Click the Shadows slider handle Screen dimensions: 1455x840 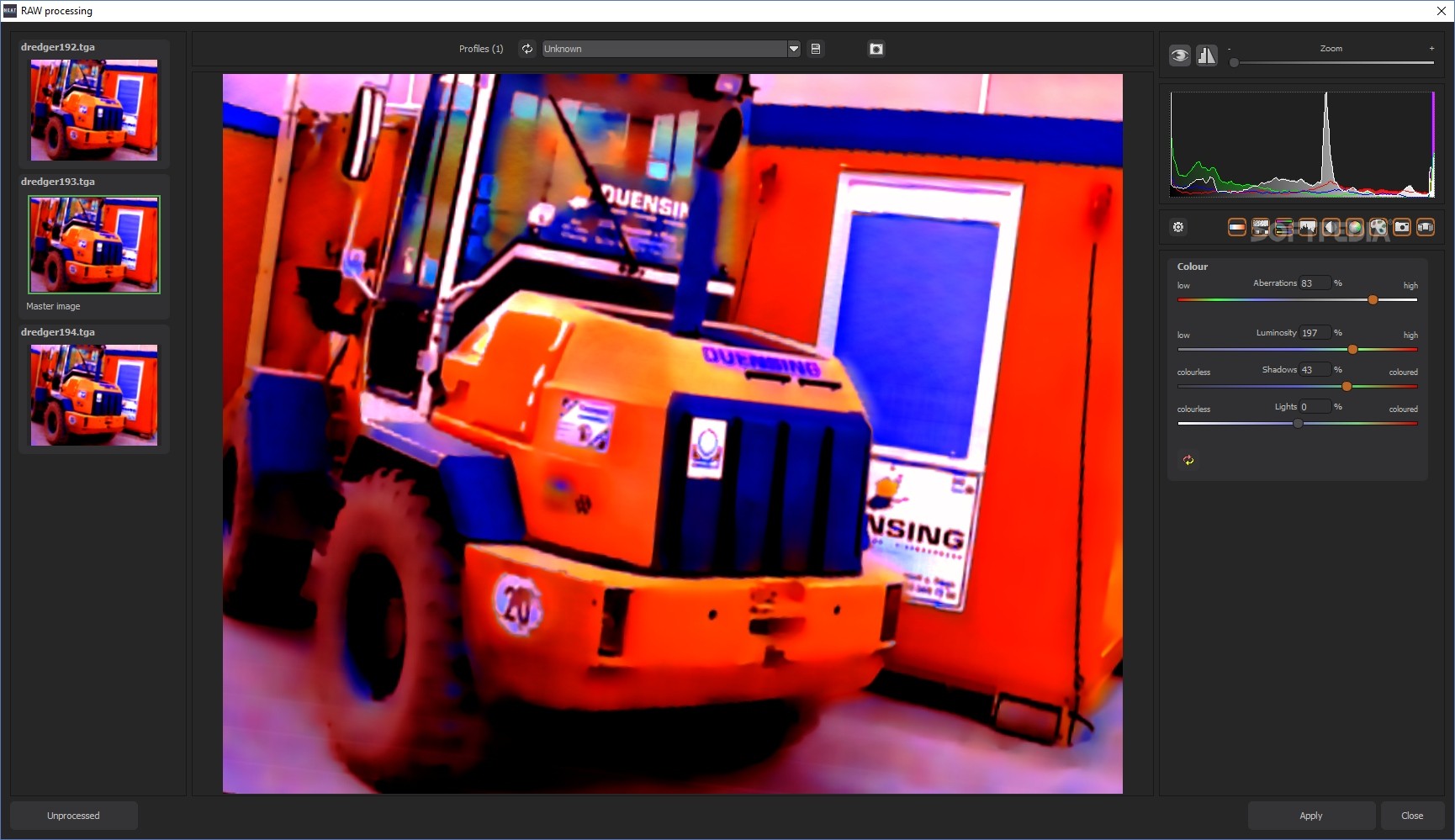[x=1347, y=386]
